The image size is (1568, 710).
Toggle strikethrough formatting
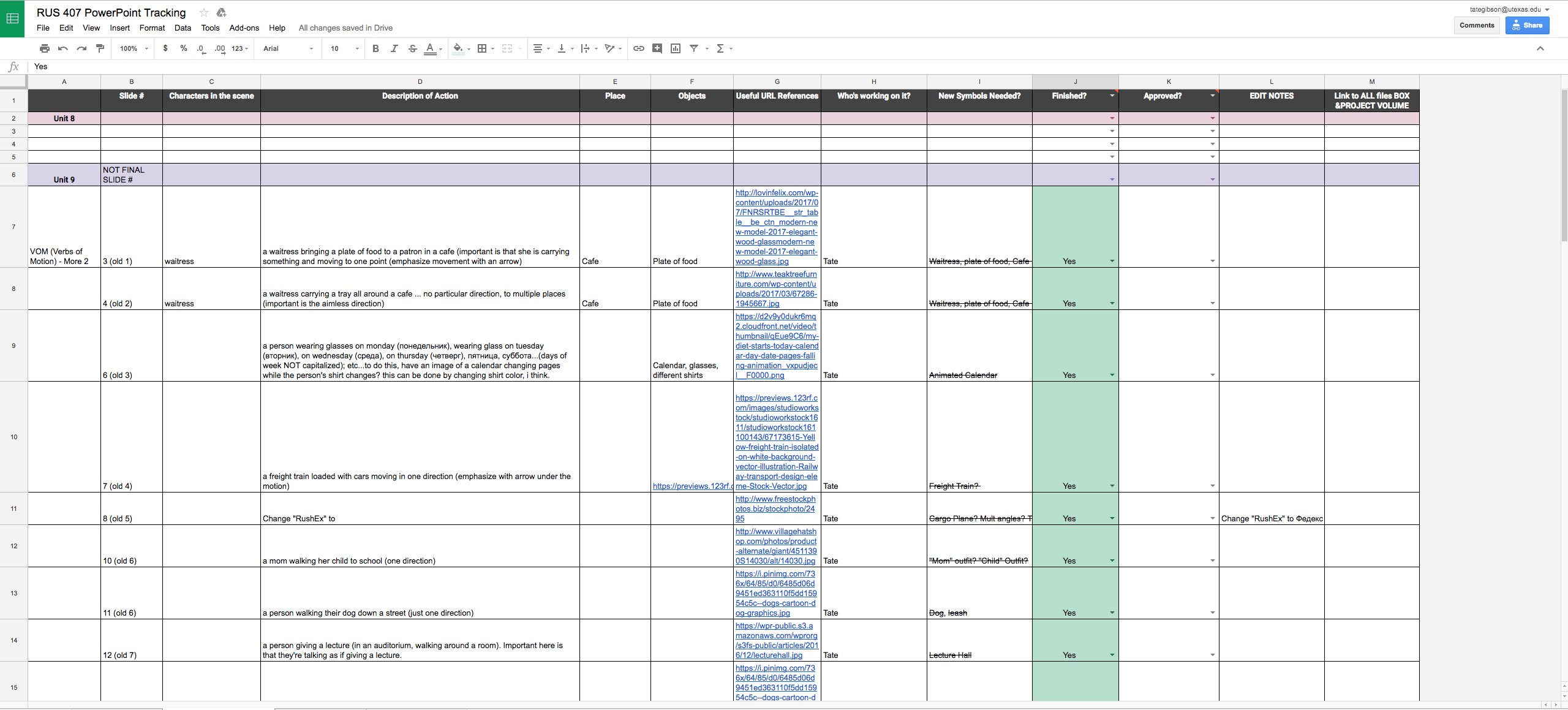click(413, 48)
